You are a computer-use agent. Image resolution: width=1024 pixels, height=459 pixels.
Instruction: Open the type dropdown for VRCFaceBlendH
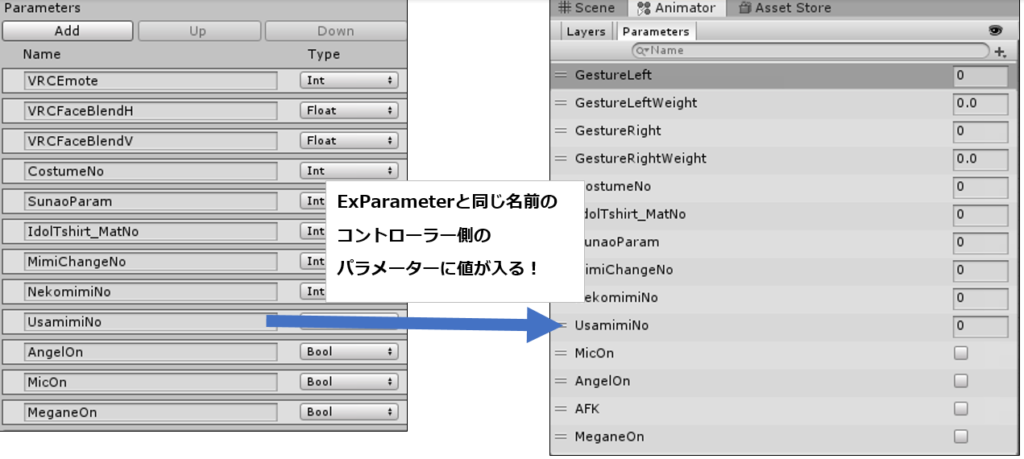tap(349, 111)
